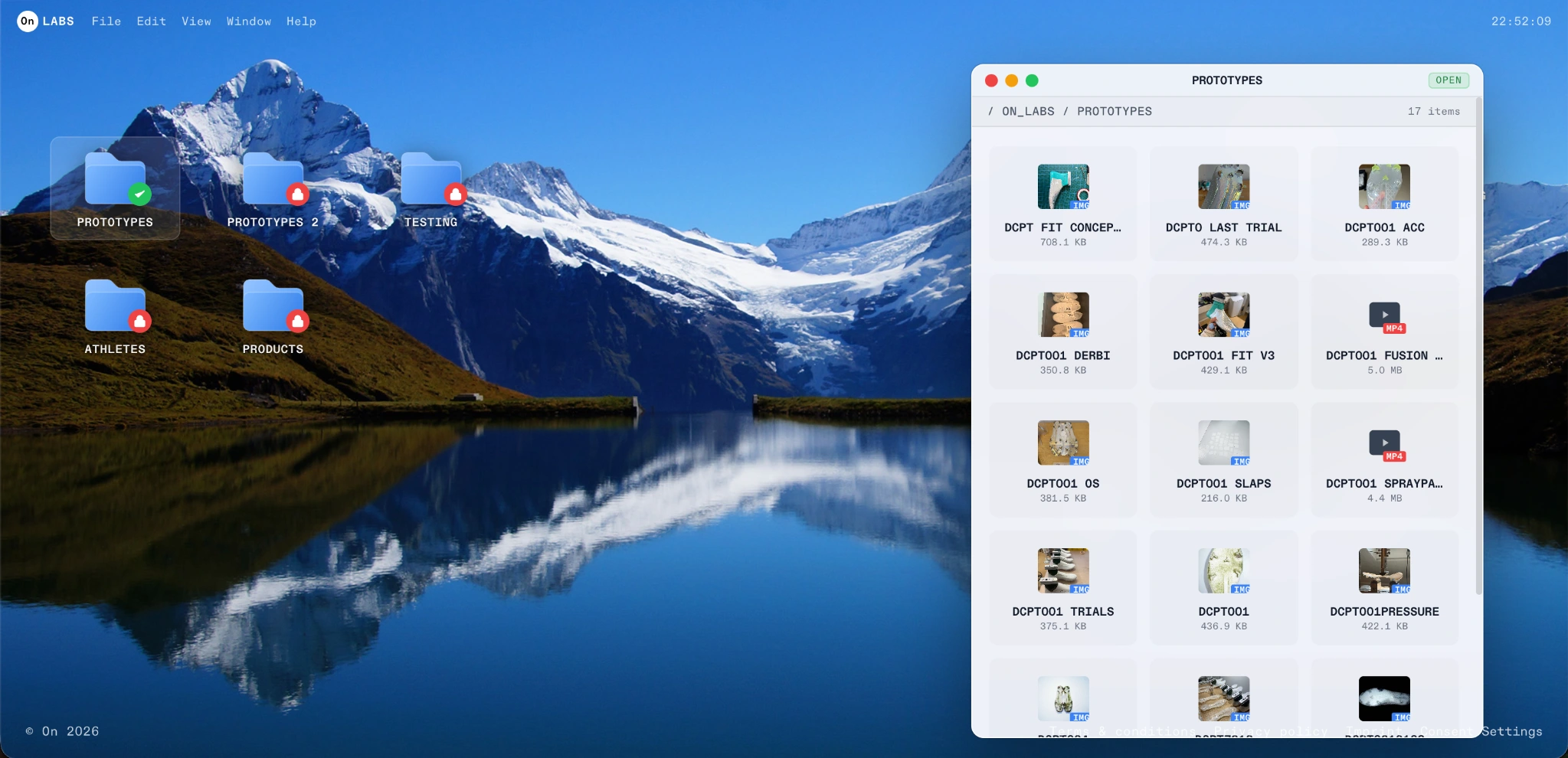The image size is (1568, 758).
Task: Open the DCPT FIT CONCEP... image file
Action: 1062,204
